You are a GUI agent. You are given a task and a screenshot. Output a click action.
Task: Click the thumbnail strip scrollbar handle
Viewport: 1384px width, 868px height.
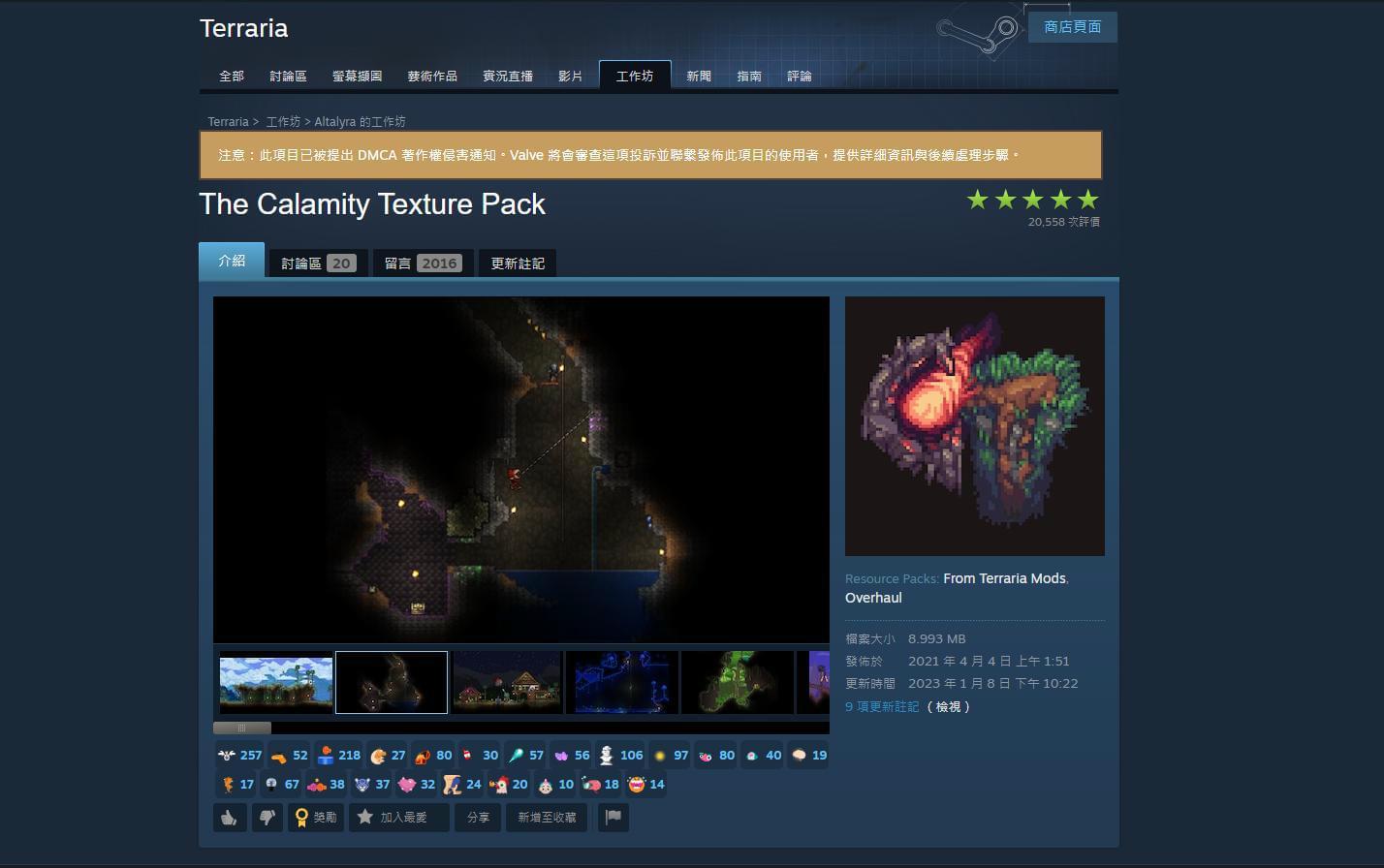[x=242, y=728]
